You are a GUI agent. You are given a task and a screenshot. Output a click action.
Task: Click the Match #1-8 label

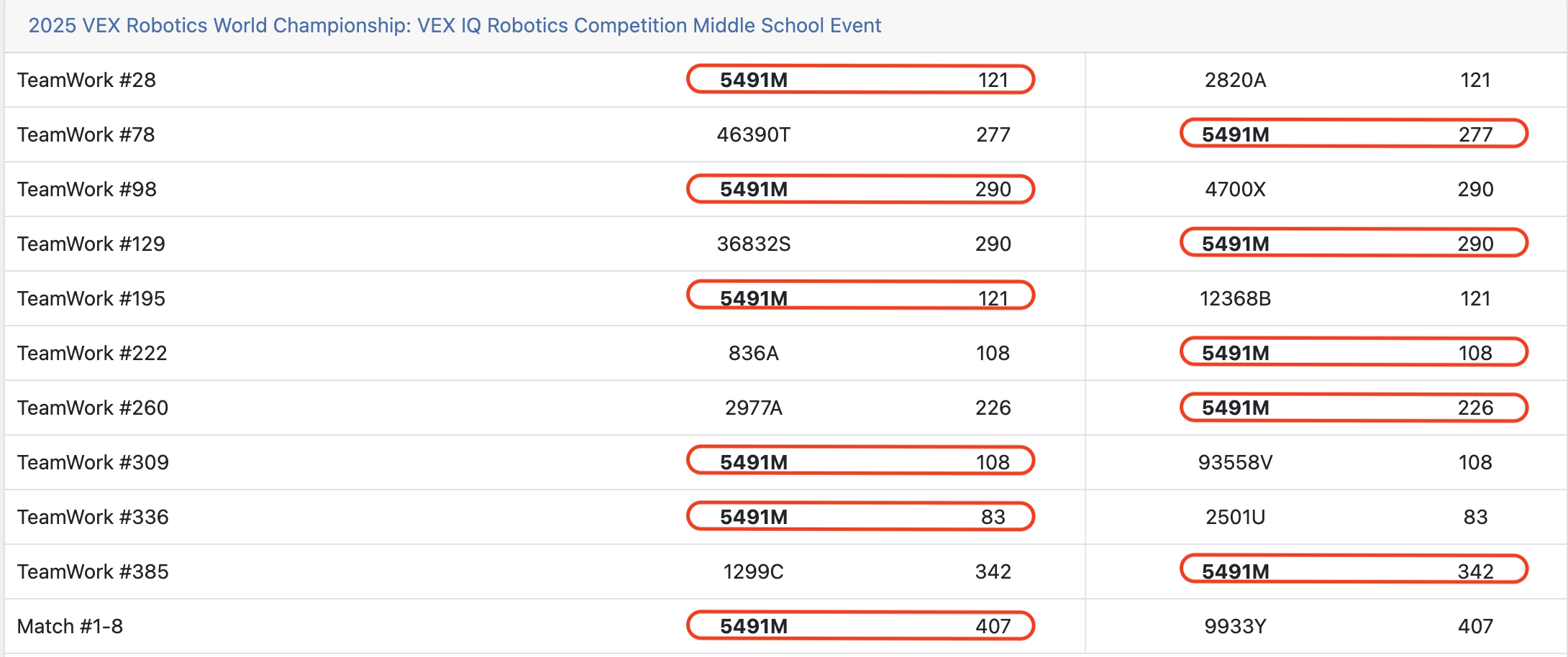tap(70, 626)
